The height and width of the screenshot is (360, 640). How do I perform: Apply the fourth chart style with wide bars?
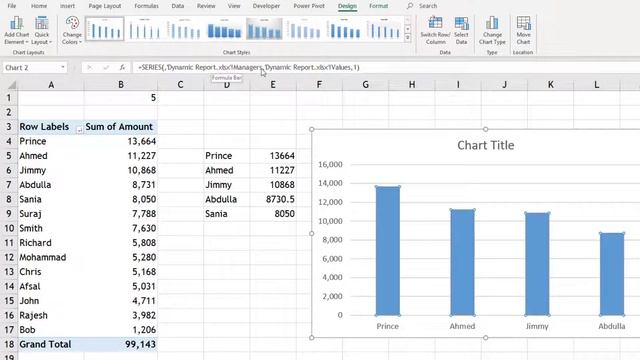point(224,29)
